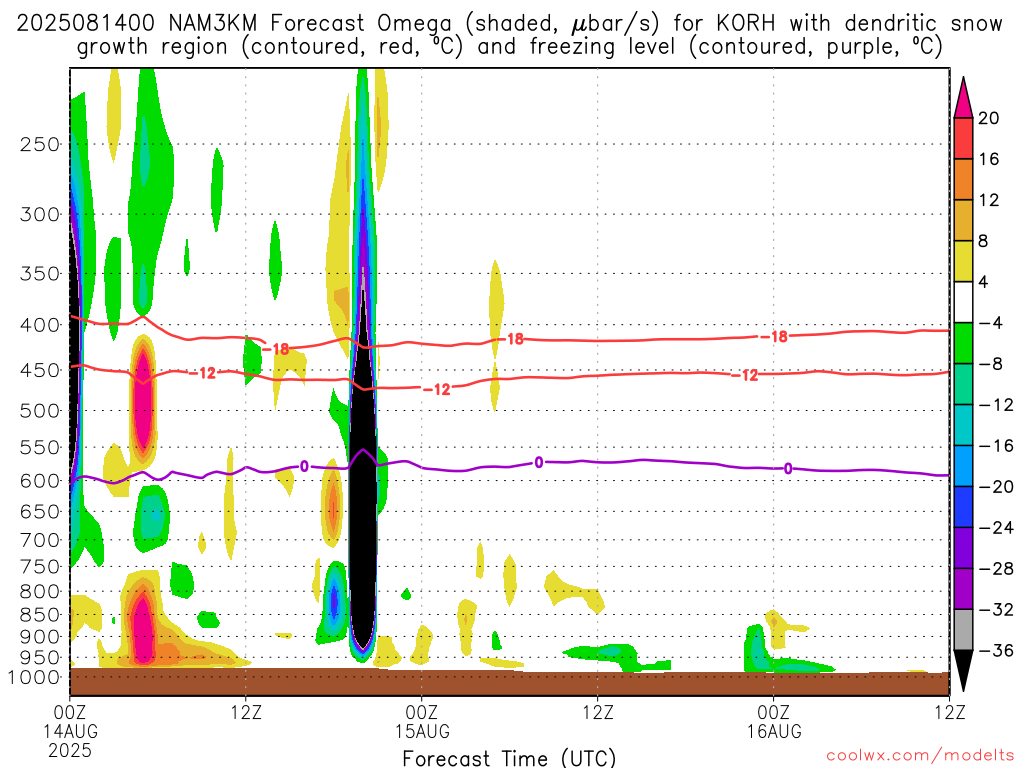Image resolution: width=1024 pixels, height=768 pixels.
Task: Click the 350 pressure axis label
Action: (40, 274)
